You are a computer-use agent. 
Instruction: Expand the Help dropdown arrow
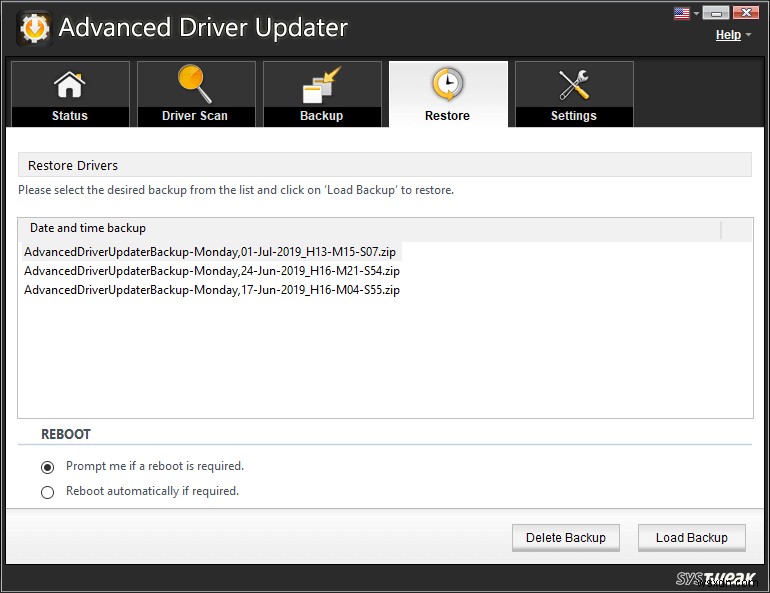click(x=748, y=35)
